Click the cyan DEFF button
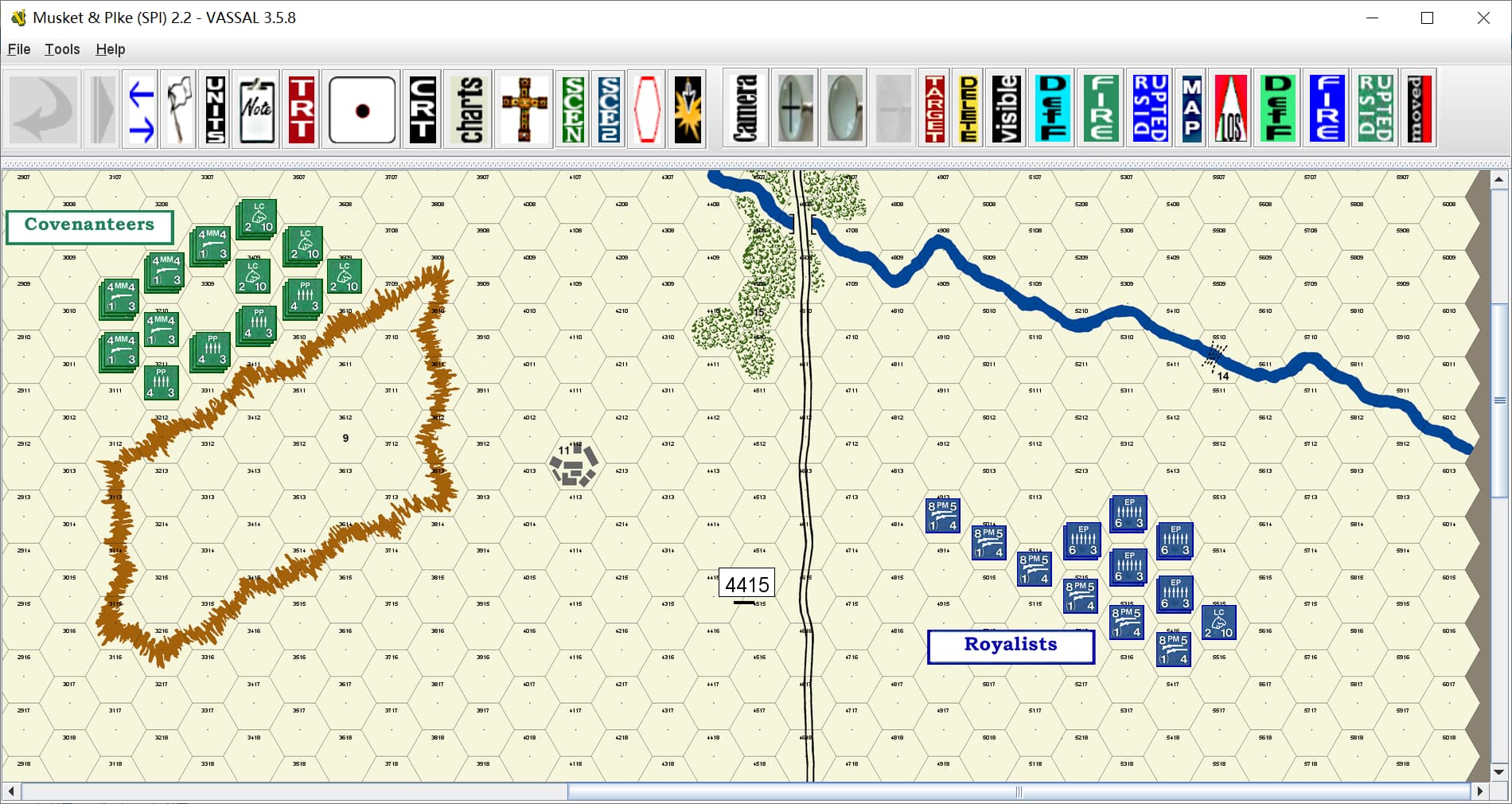Screen dimensions: 1512x804 pyautogui.click(x=1052, y=109)
